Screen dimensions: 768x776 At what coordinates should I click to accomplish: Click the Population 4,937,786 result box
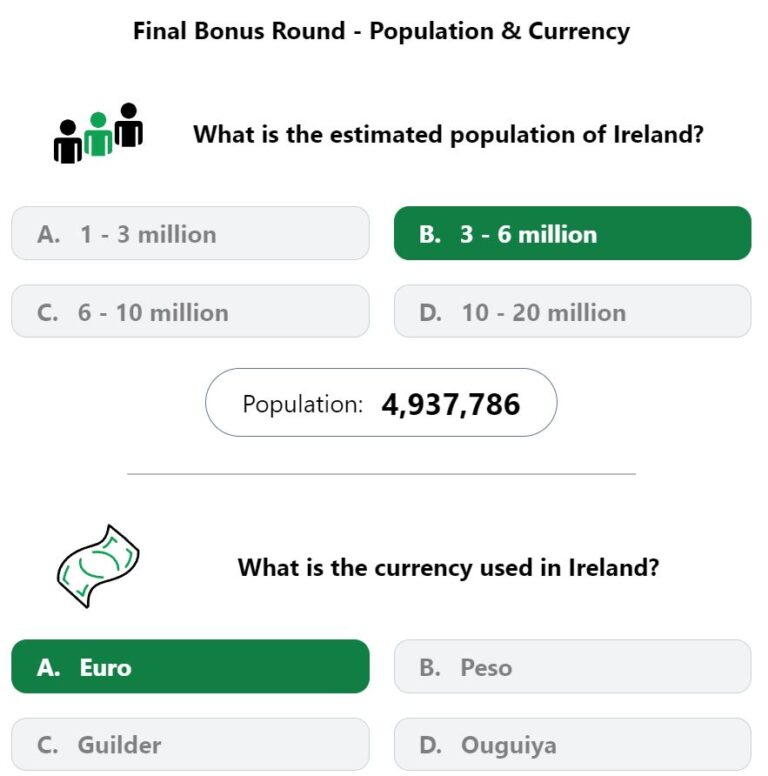381,402
